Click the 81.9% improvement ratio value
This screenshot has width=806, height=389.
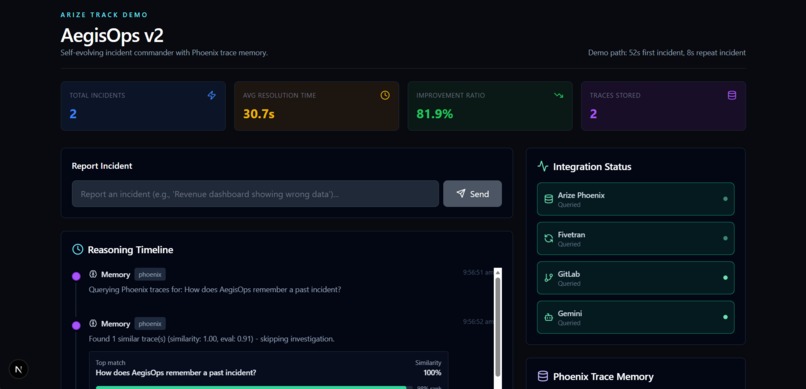[435, 114]
